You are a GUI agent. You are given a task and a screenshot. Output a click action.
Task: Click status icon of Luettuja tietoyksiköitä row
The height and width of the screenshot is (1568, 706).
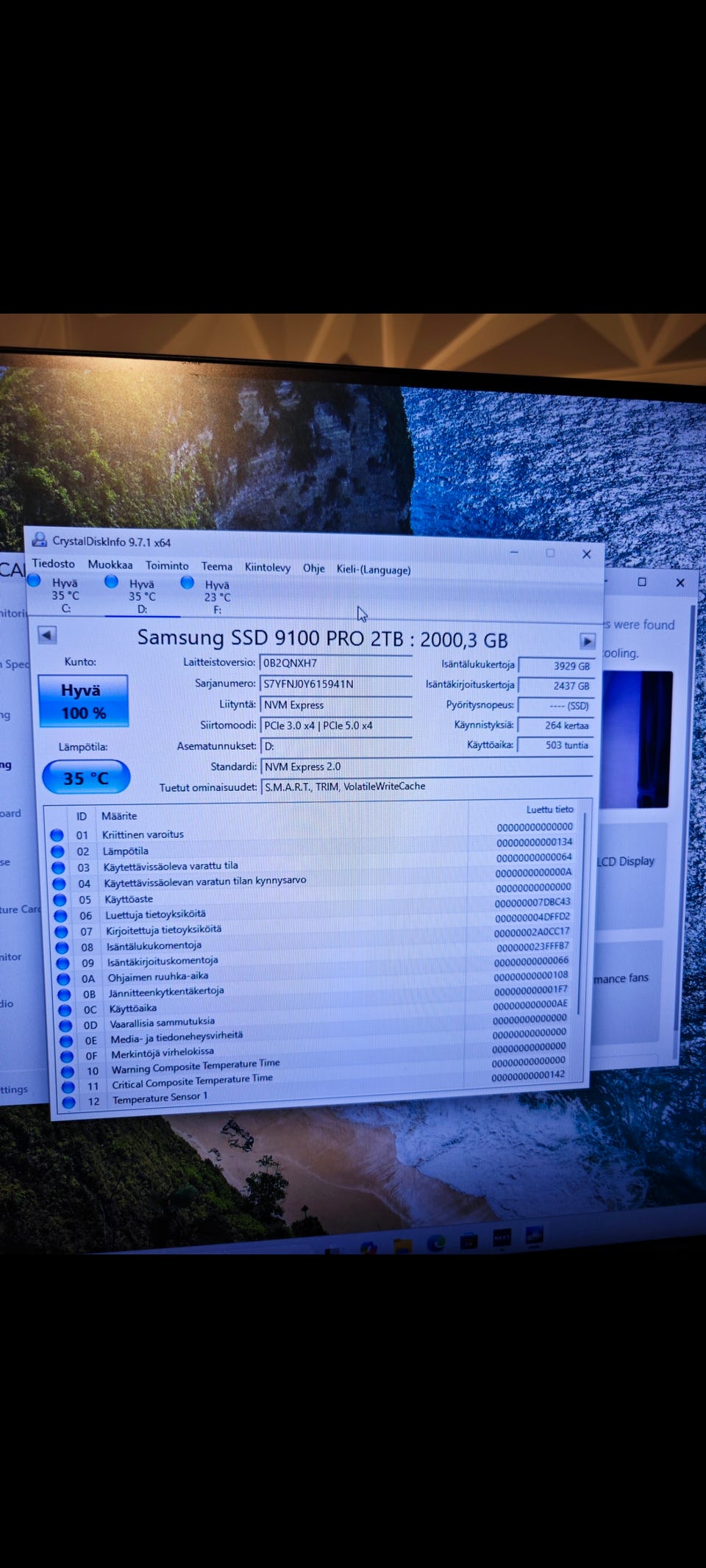(x=61, y=916)
